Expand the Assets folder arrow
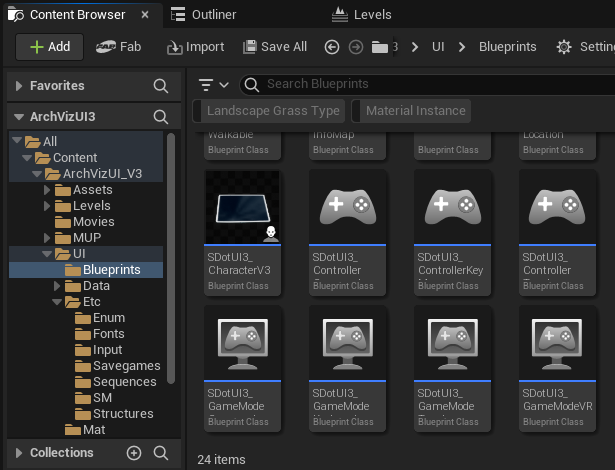Screen dimensions: 615x470 pyautogui.click(x=47, y=190)
